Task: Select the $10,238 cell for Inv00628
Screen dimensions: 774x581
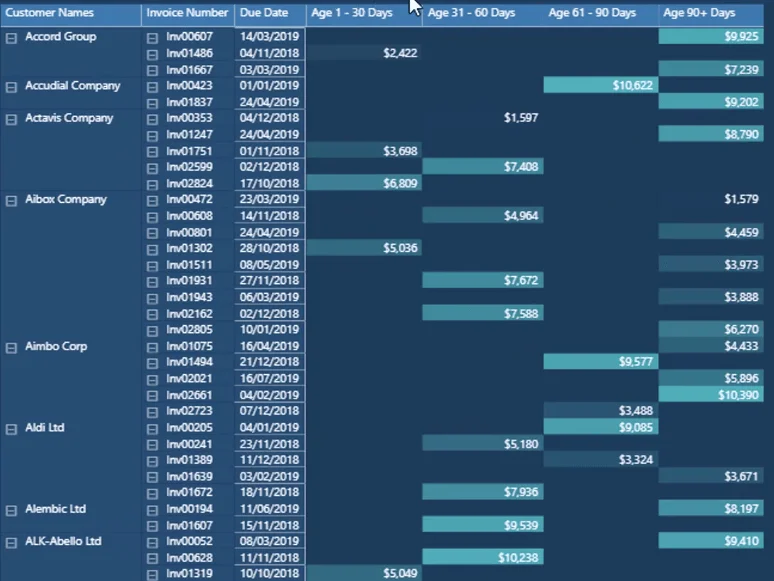Action: click(483, 557)
